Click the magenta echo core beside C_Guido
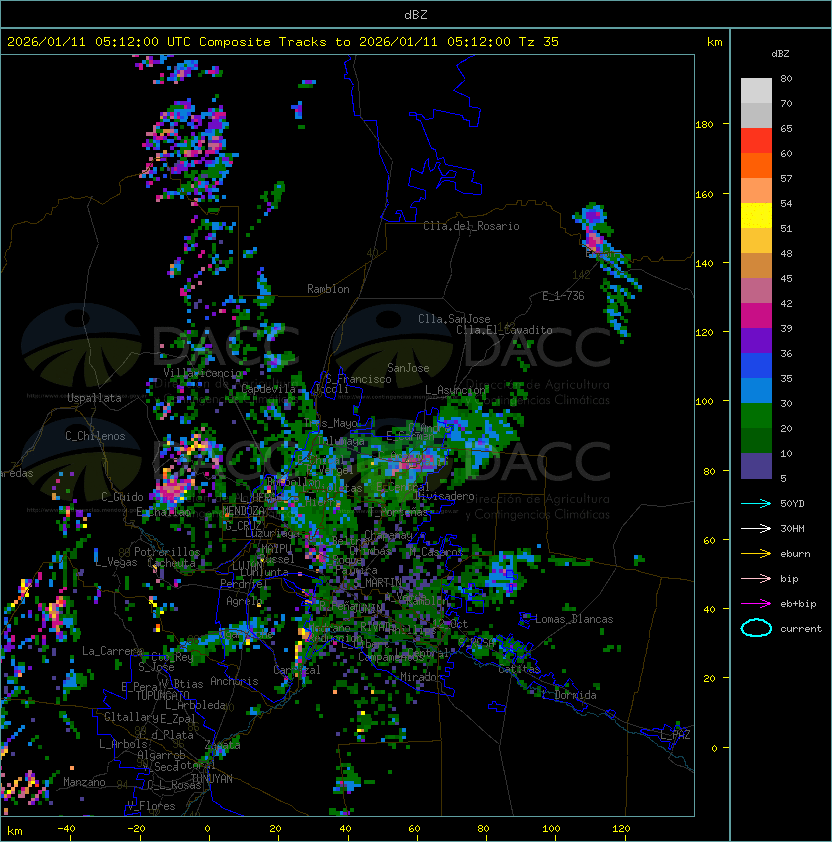This screenshot has width=832, height=842. 172,489
